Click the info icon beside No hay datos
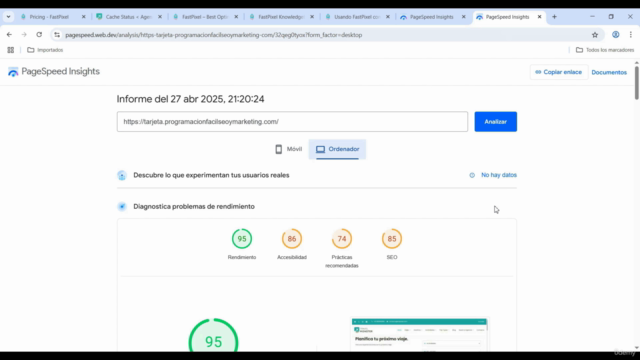640x360 pixels. coord(472,175)
